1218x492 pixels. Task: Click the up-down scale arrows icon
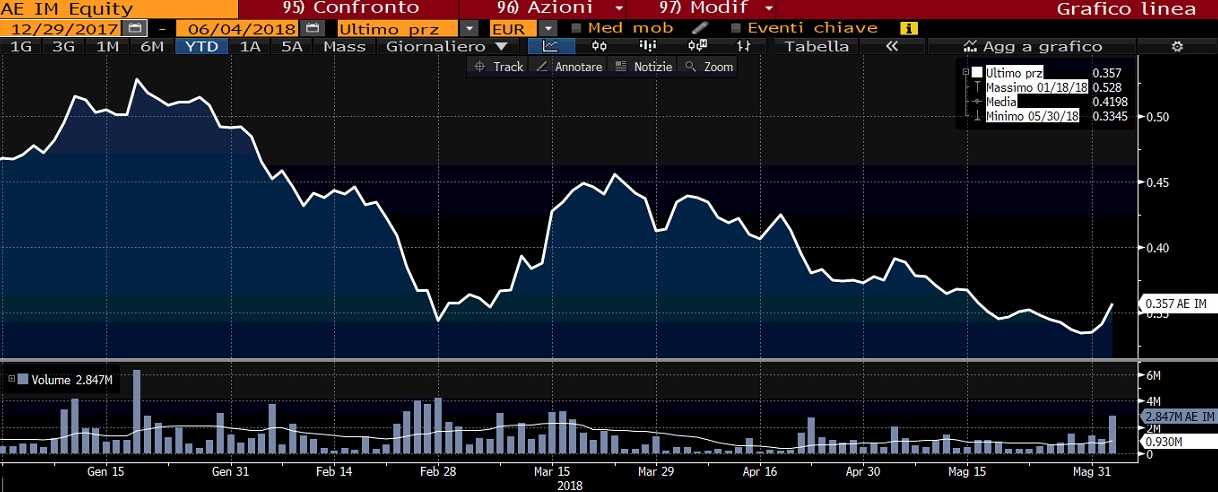click(x=743, y=46)
